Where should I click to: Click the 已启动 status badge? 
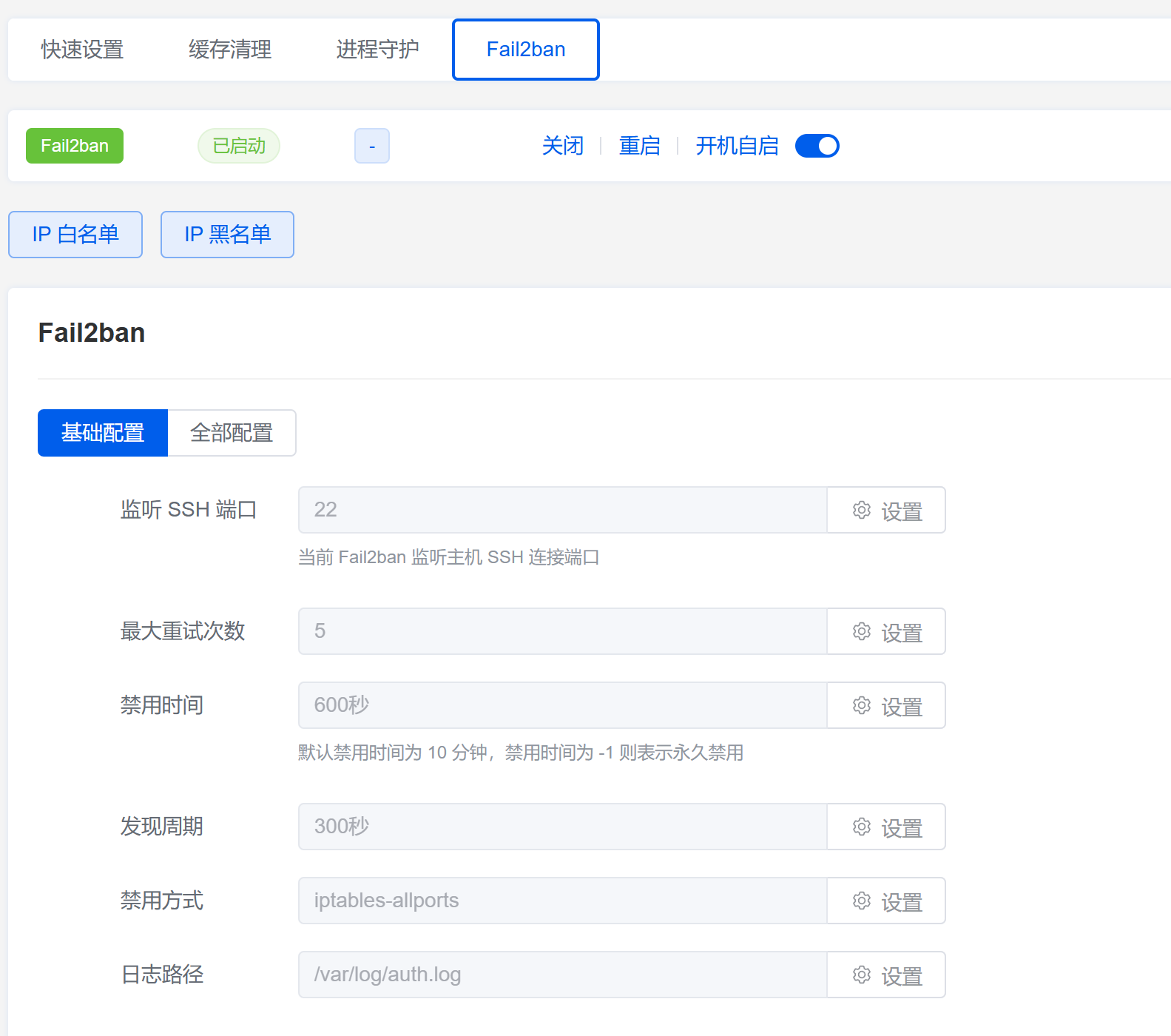point(239,146)
